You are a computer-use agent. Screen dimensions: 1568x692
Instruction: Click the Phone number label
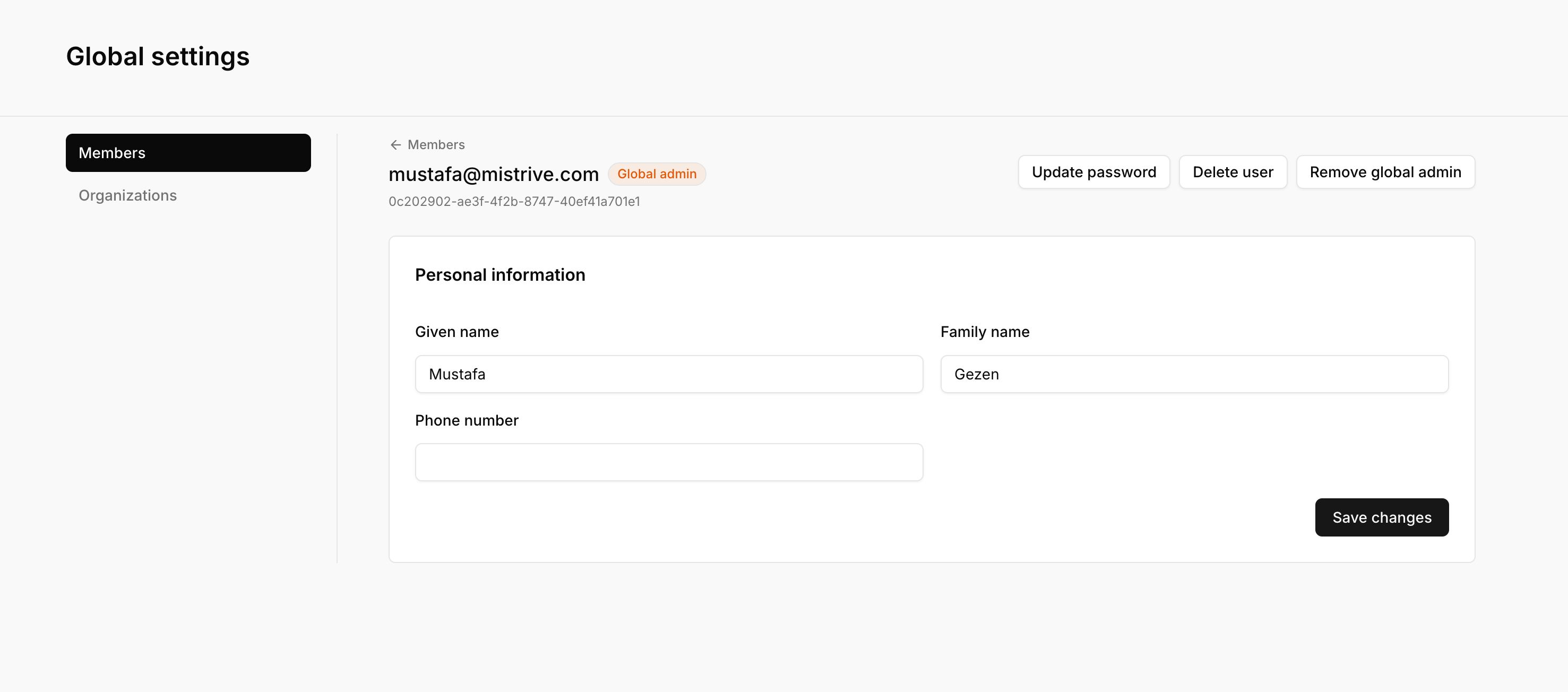coord(466,420)
